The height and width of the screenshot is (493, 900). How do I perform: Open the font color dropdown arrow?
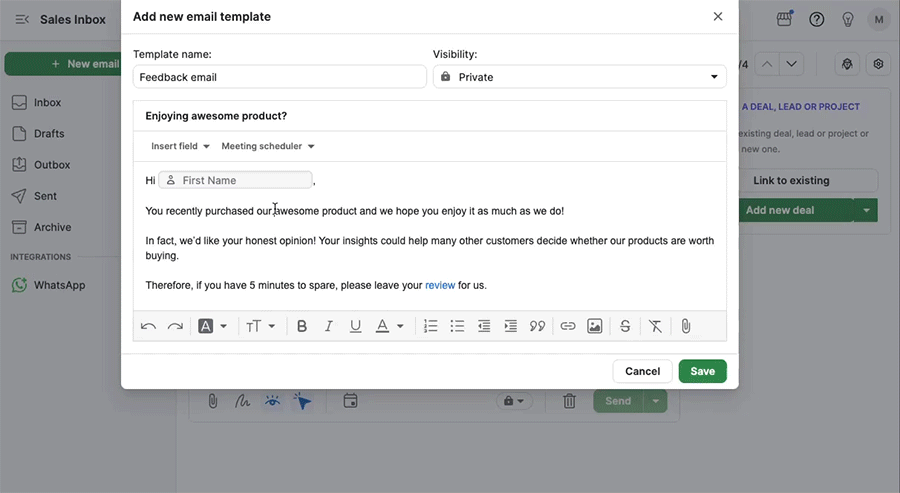tap(400, 326)
